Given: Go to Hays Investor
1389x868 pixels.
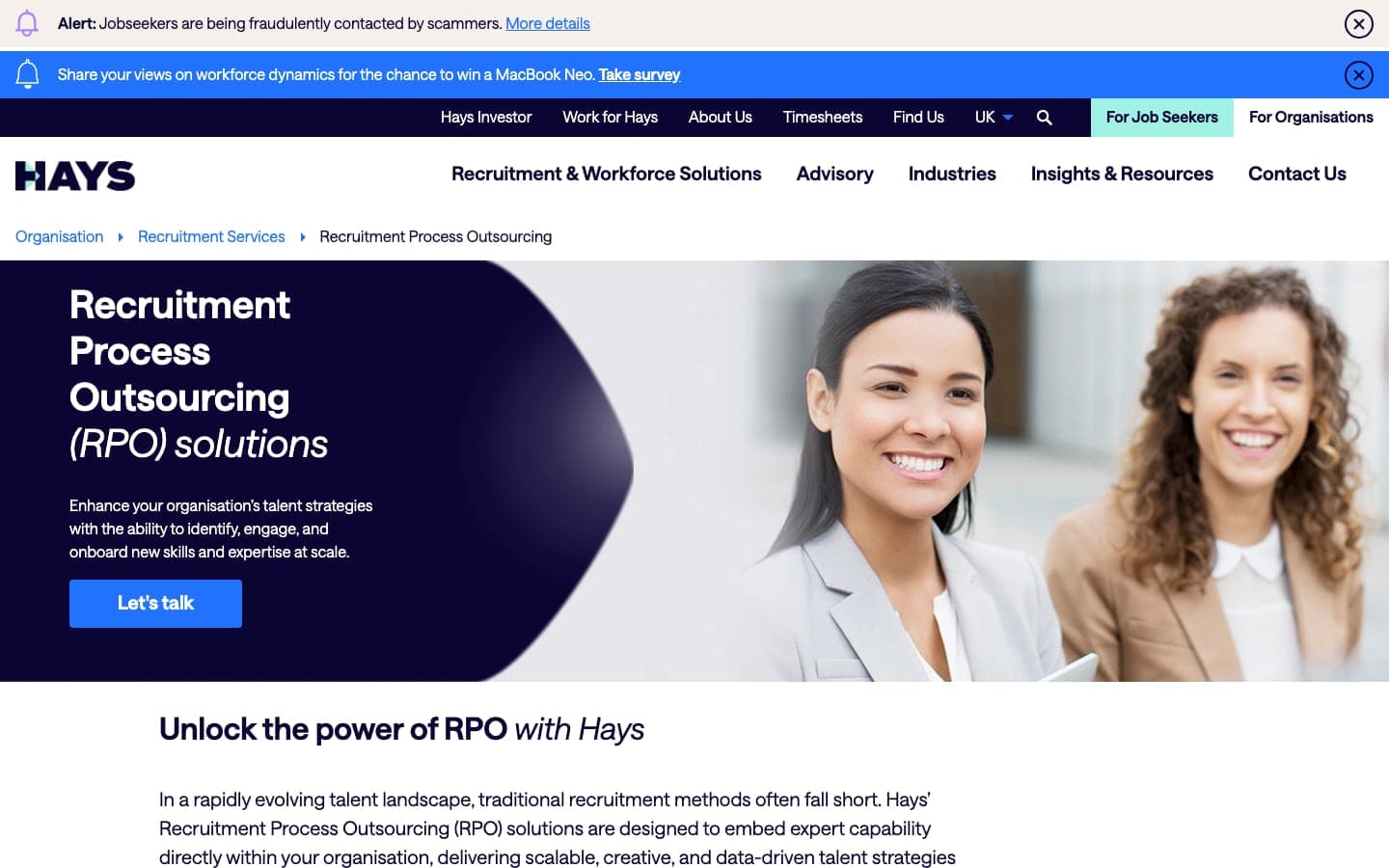Looking at the screenshot, I should pyautogui.click(x=486, y=117).
